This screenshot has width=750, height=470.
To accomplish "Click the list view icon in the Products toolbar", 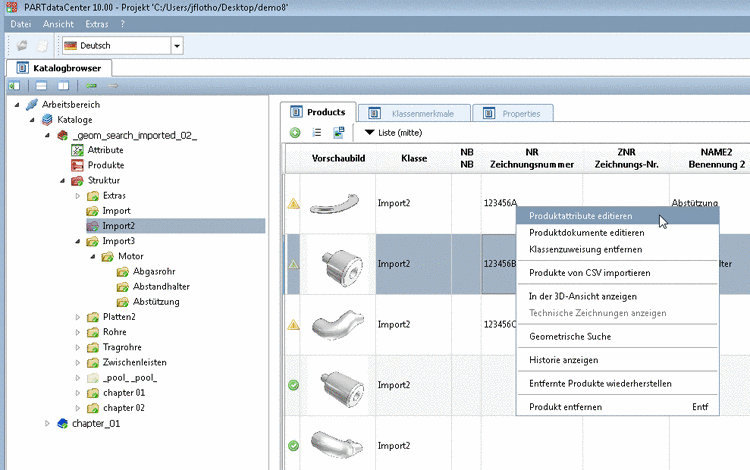I will click(317, 132).
